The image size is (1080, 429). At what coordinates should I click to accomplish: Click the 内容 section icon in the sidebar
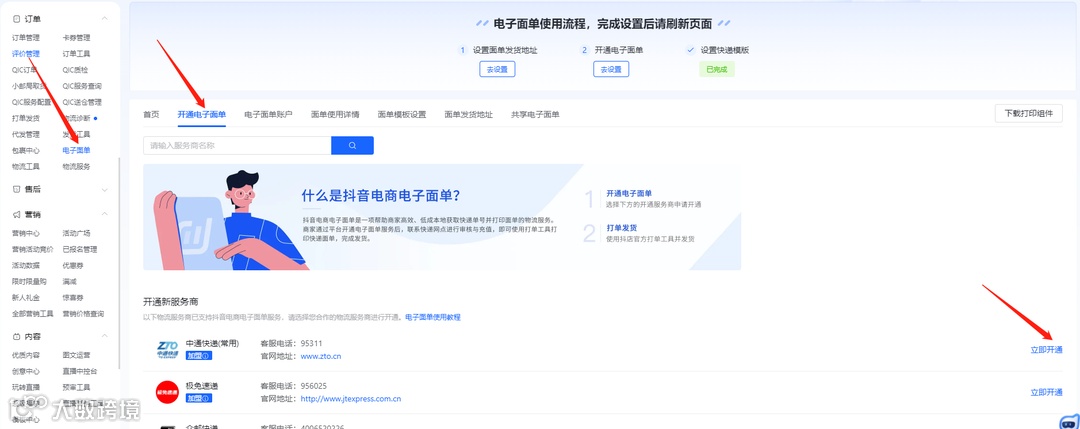pos(17,337)
